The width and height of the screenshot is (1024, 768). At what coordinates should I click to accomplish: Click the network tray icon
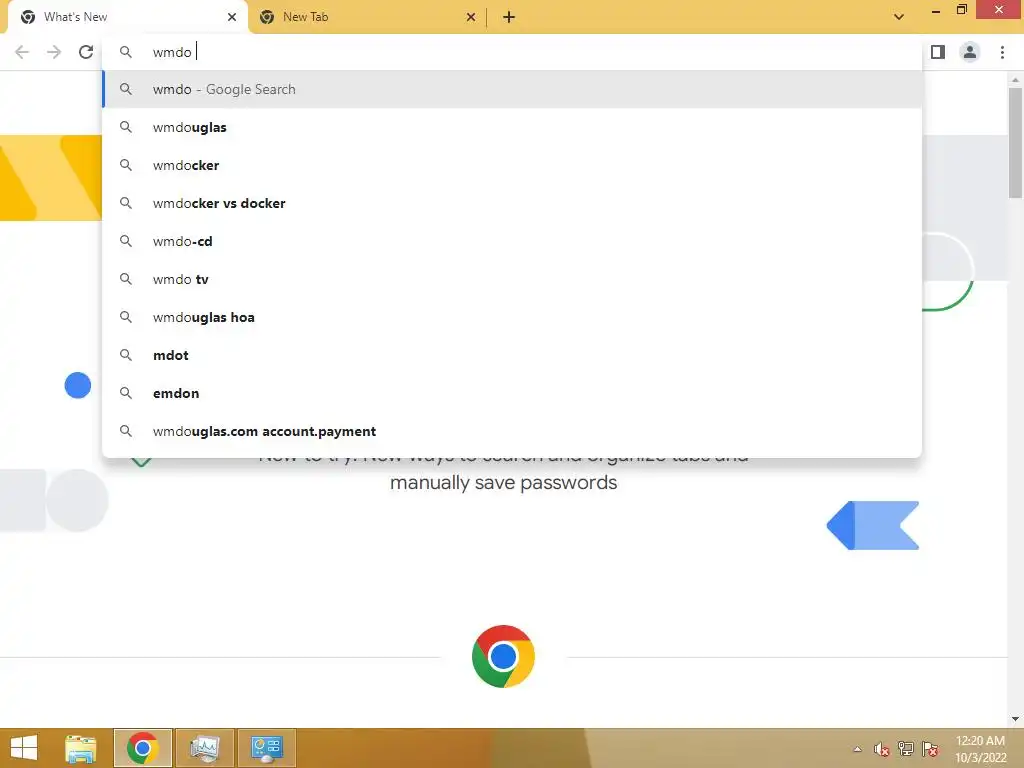tap(906, 749)
